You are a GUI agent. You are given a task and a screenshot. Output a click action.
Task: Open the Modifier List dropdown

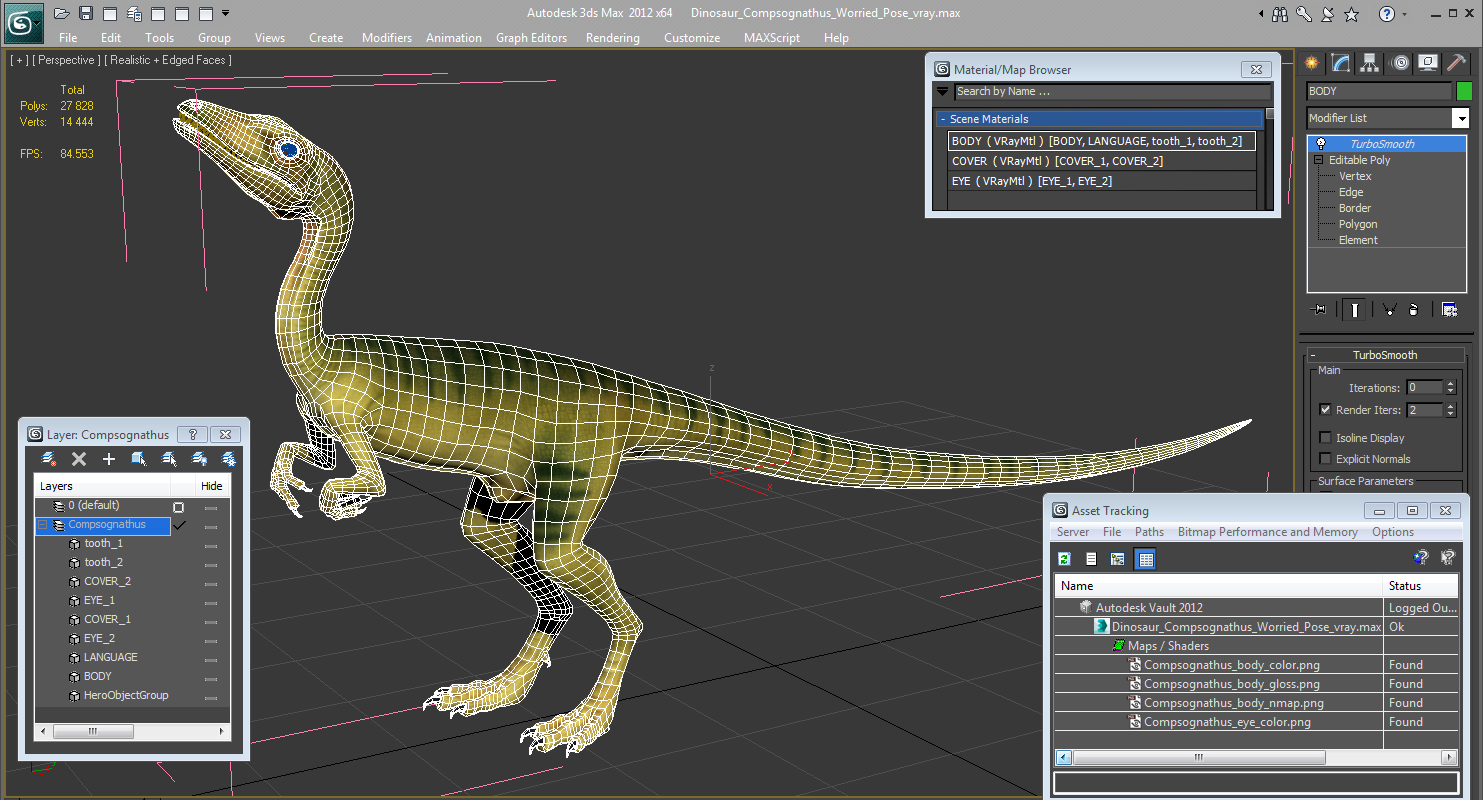pos(1460,118)
